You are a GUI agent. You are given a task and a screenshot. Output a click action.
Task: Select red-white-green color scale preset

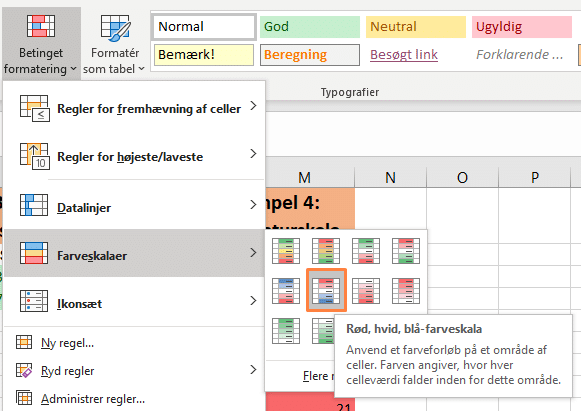tap(406, 251)
